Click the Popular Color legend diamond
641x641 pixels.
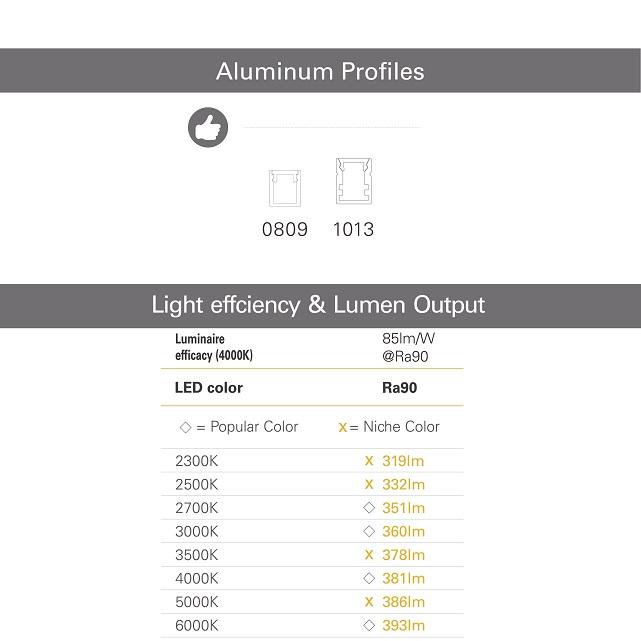tap(185, 427)
